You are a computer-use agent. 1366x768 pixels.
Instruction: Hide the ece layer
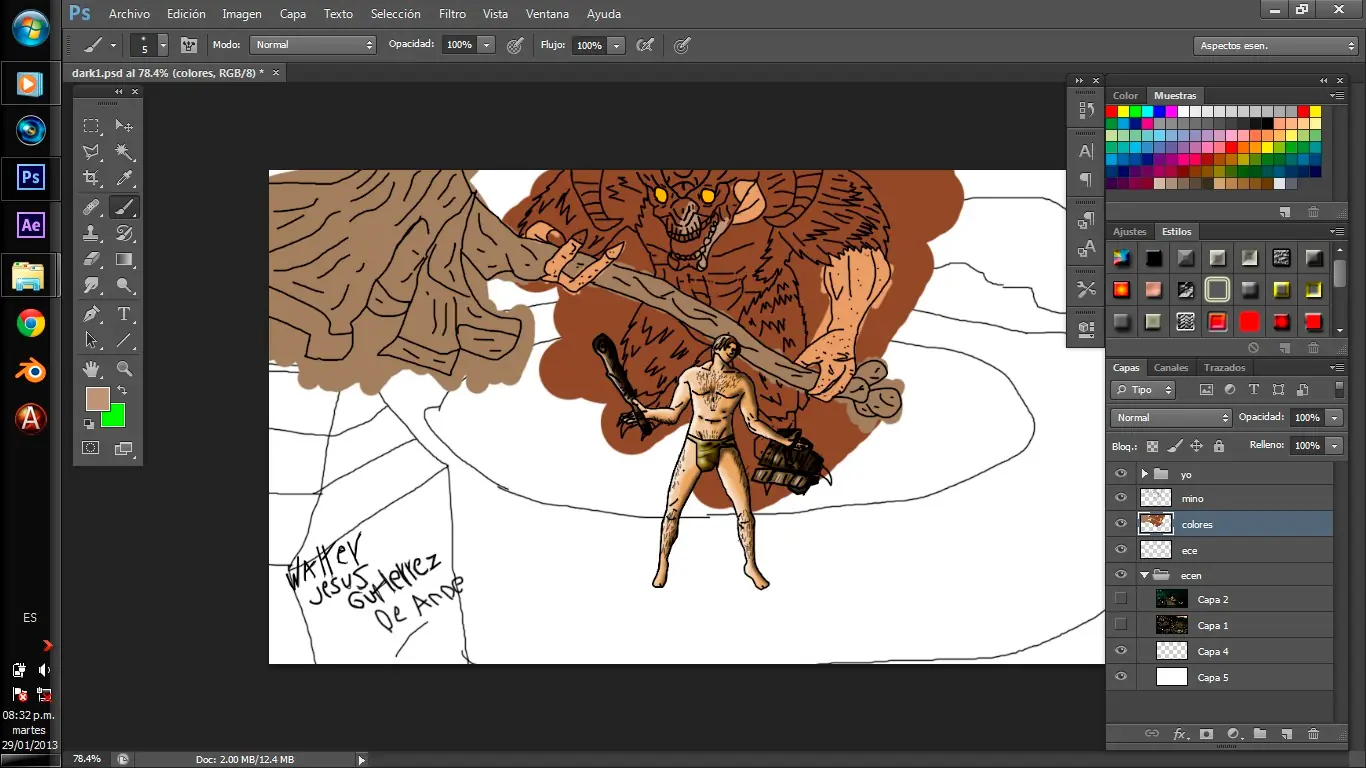click(x=1120, y=550)
